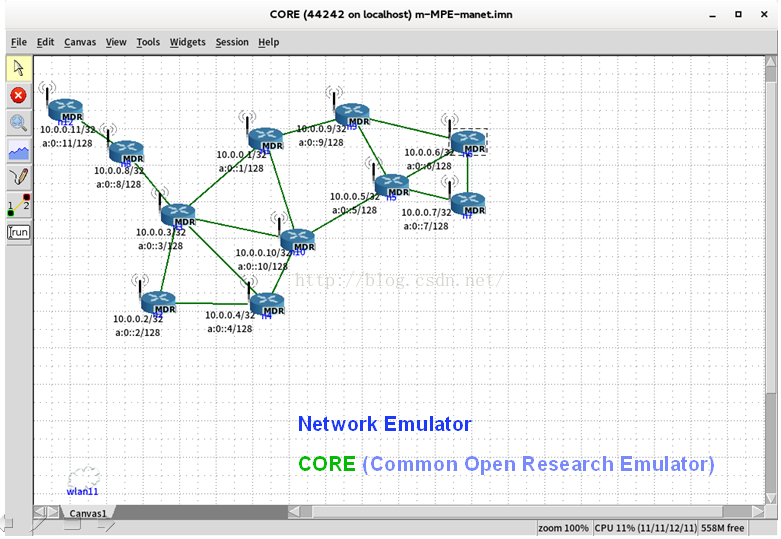Switch to the Canvas1 tab
Viewport: 781px width, 539px height.
click(x=88, y=513)
